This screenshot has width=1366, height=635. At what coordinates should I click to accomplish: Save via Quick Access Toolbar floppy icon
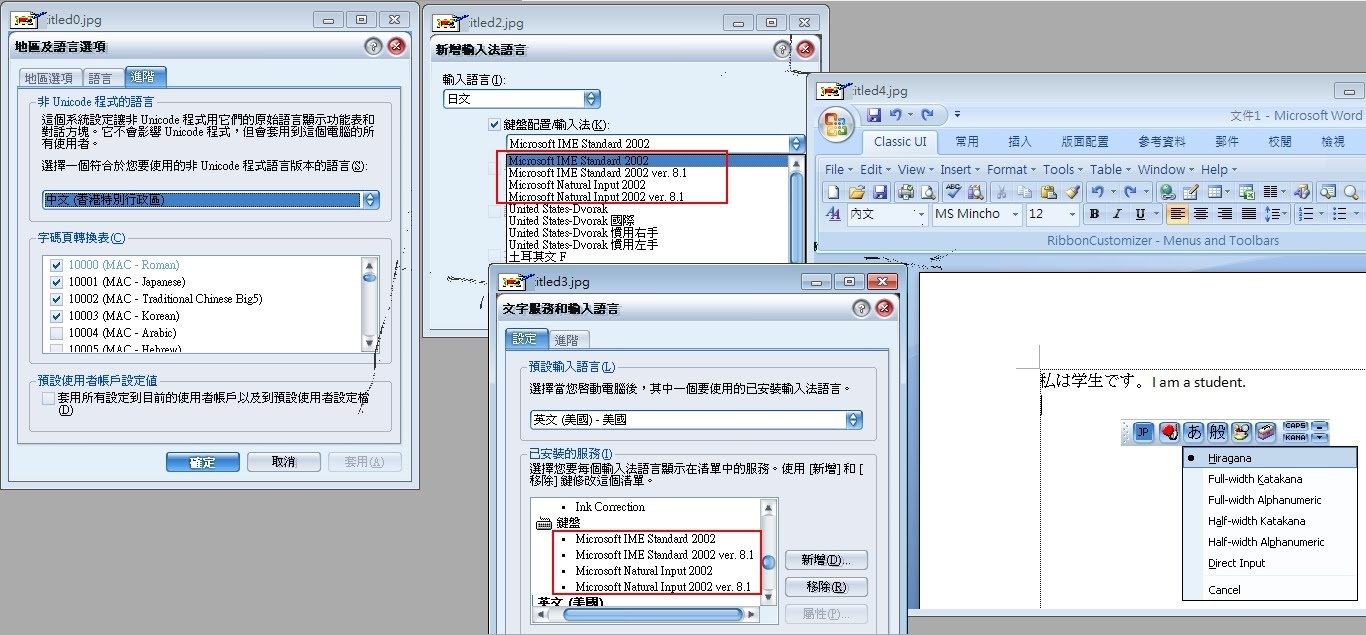(874, 115)
